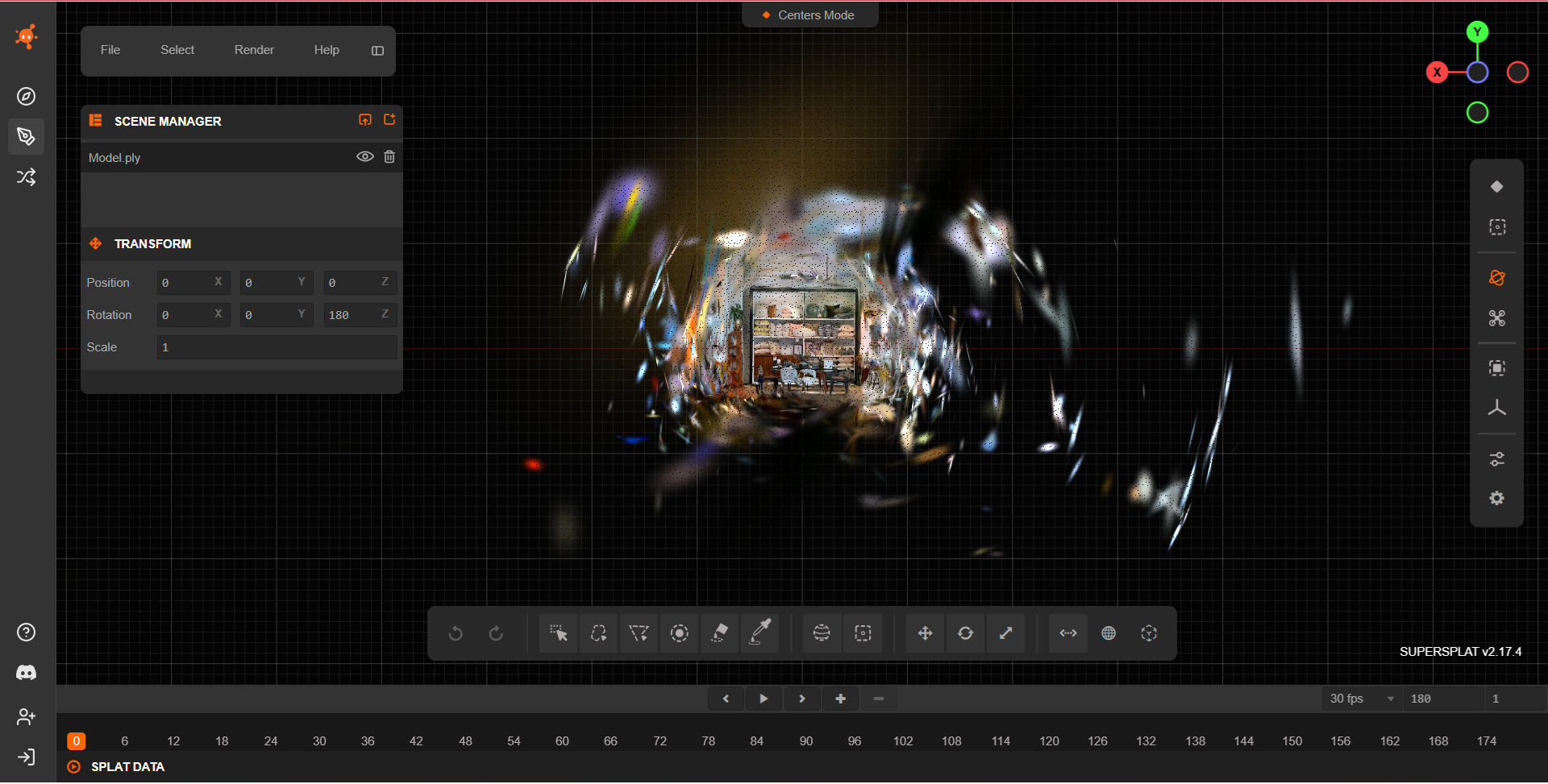
Task: Toggle Centers Mode indicator
Action: pyautogui.click(x=809, y=15)
